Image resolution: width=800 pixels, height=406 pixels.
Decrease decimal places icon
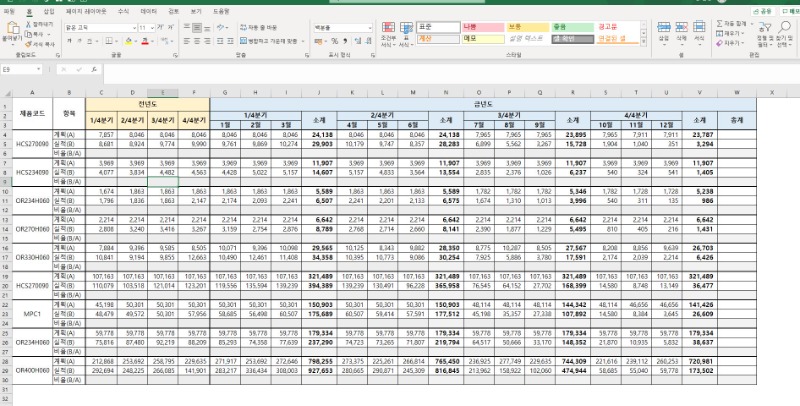coord(368,41)
